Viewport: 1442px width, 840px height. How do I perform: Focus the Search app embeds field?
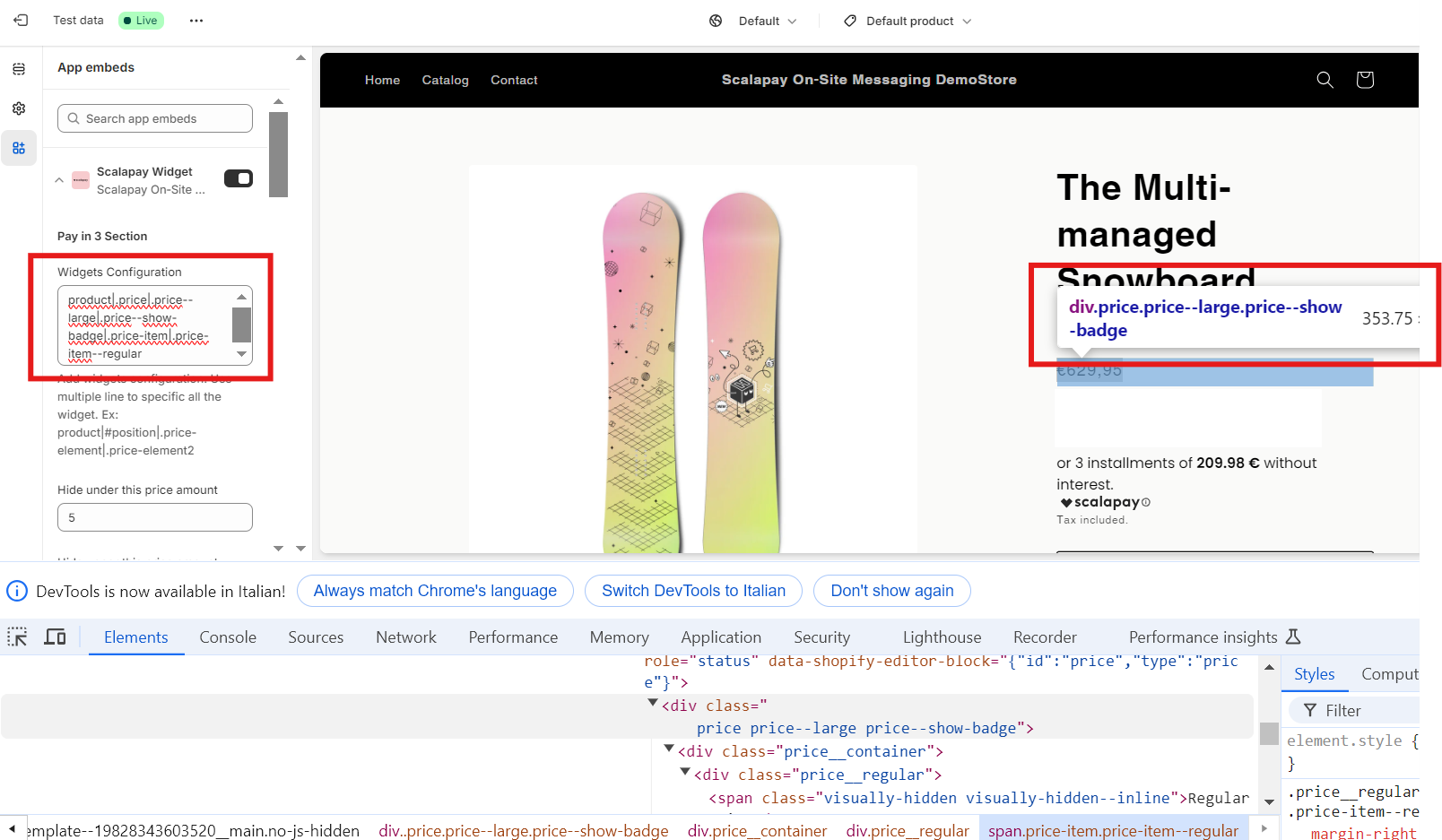tap(155, 118)
